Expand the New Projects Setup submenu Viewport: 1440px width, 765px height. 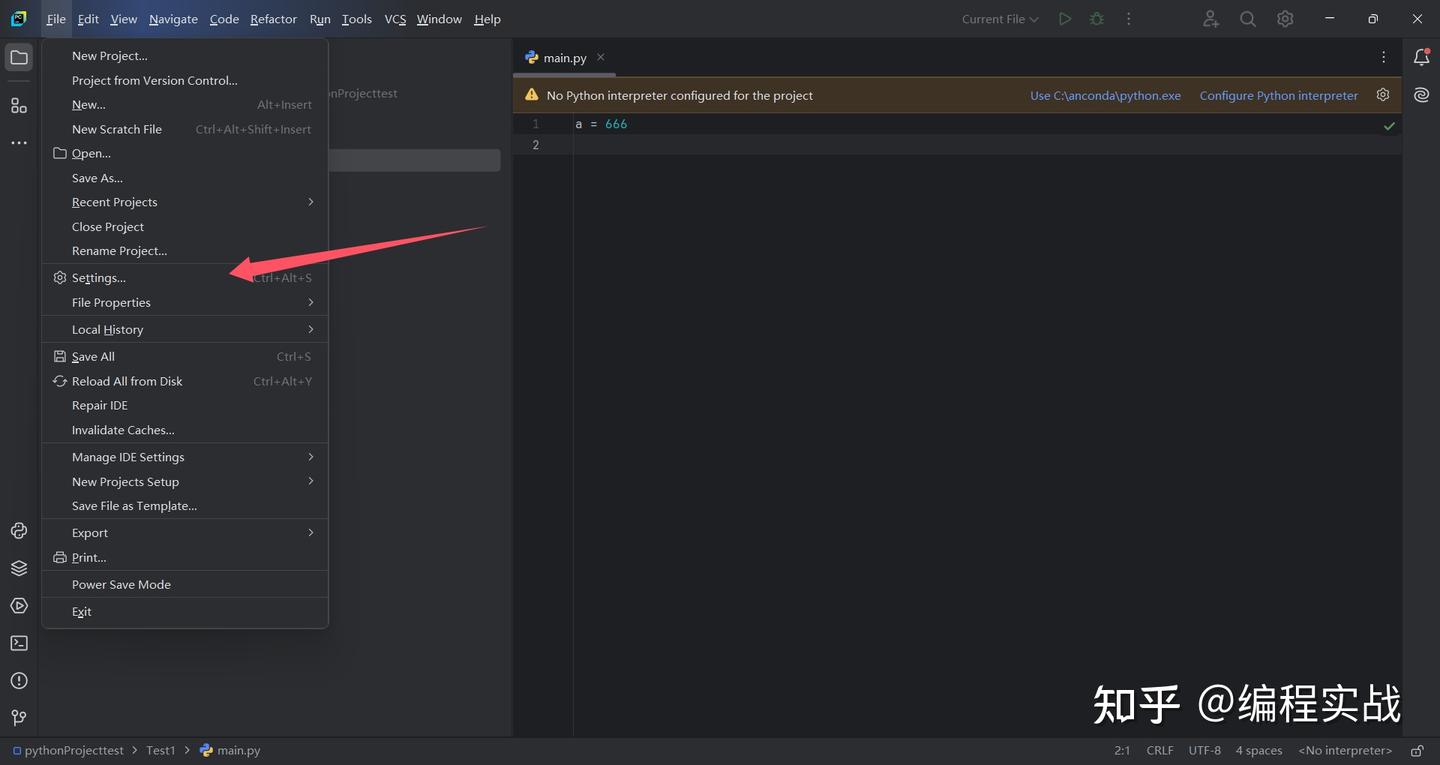pyautogui.click(x=185, y=481)
